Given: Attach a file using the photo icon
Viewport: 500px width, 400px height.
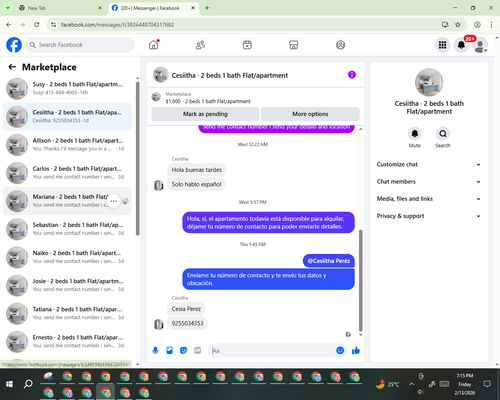Looking at the screenshot, I should [169, 350].
